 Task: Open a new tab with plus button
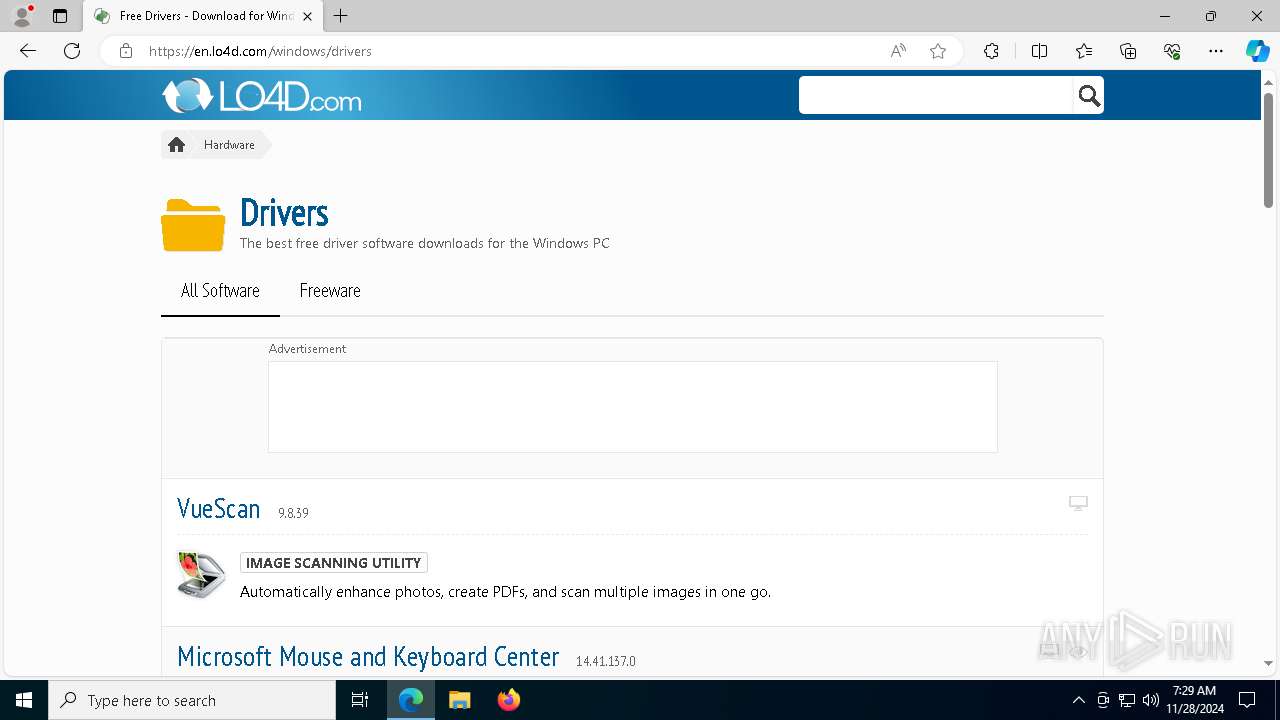(x=341, y=16)
